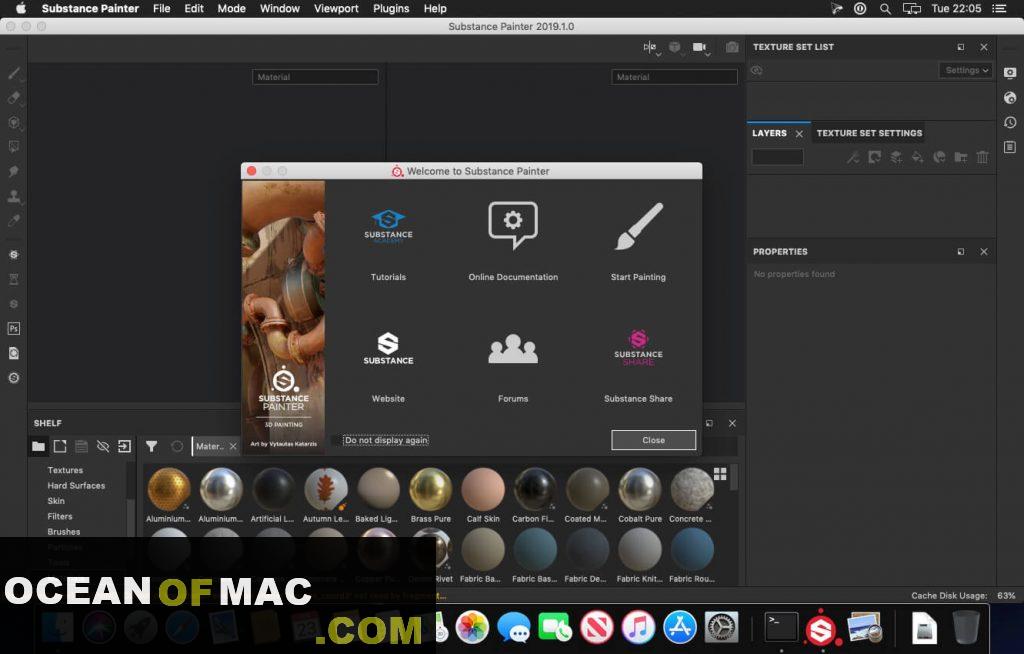Screen dimensions: 1024x654
Task: Click the add mask icon in Layers
Action: [874, 157]
